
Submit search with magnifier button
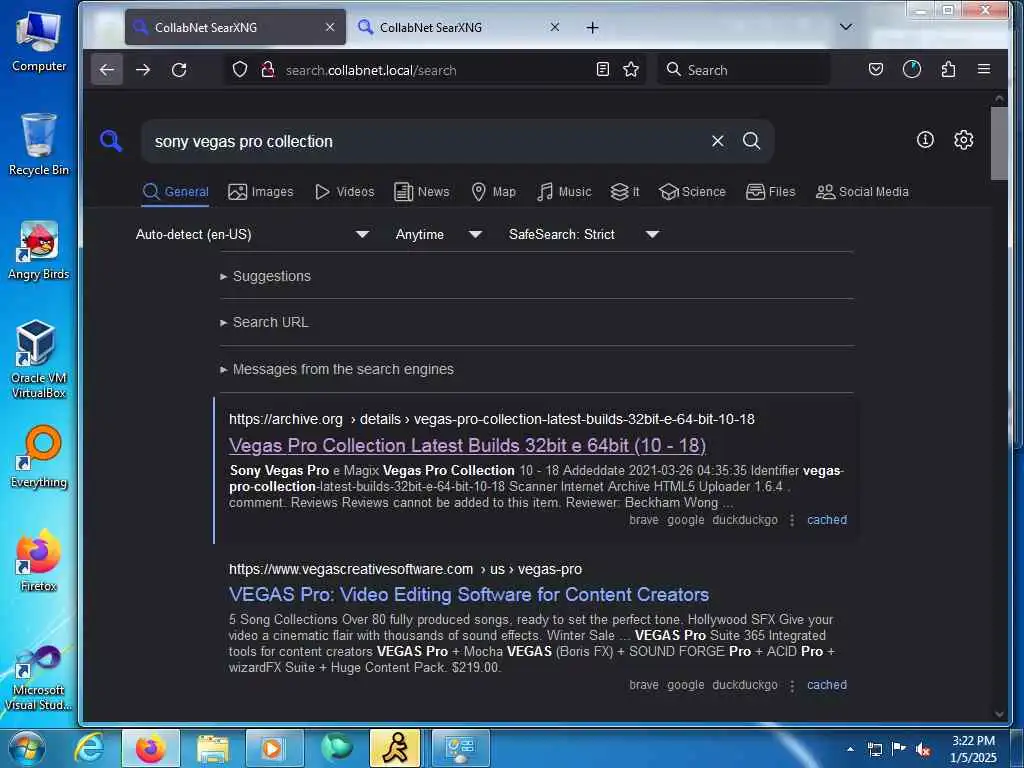(x=752, y=141)
